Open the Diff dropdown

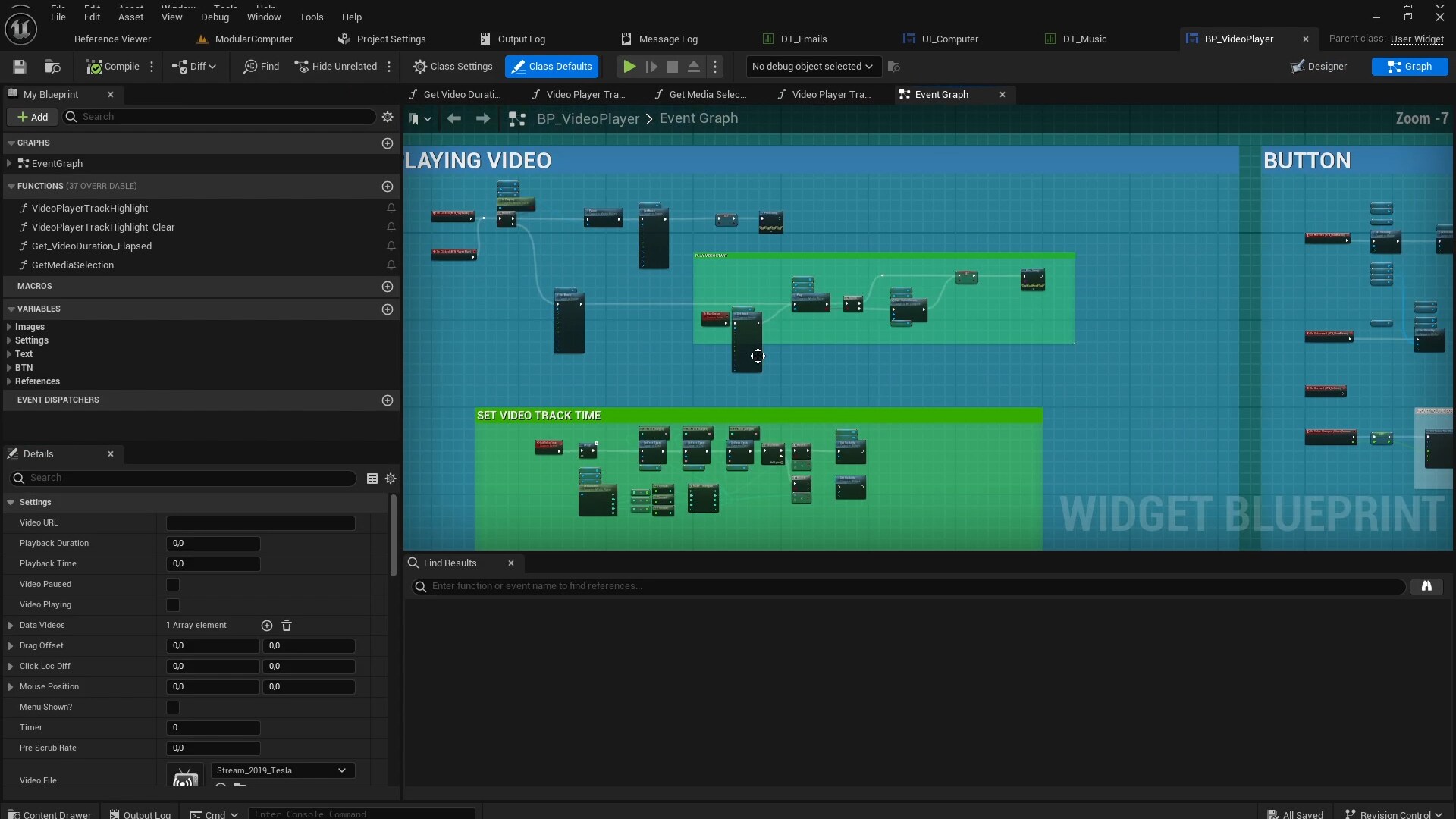pyautogui.click(x=194, y=67)
